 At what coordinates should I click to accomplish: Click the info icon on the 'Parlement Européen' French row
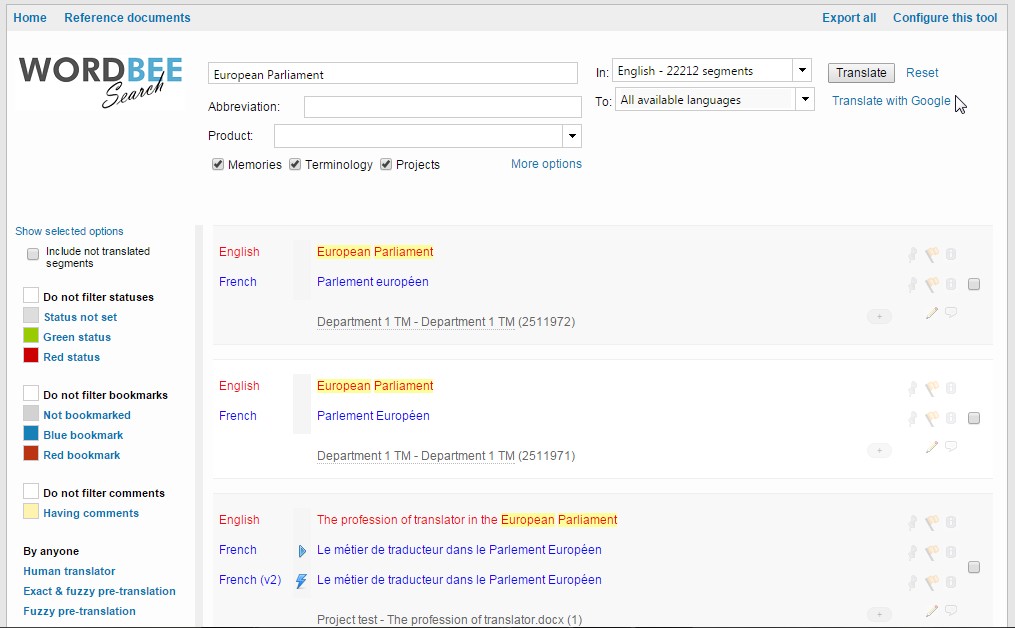tap(951, 418)
